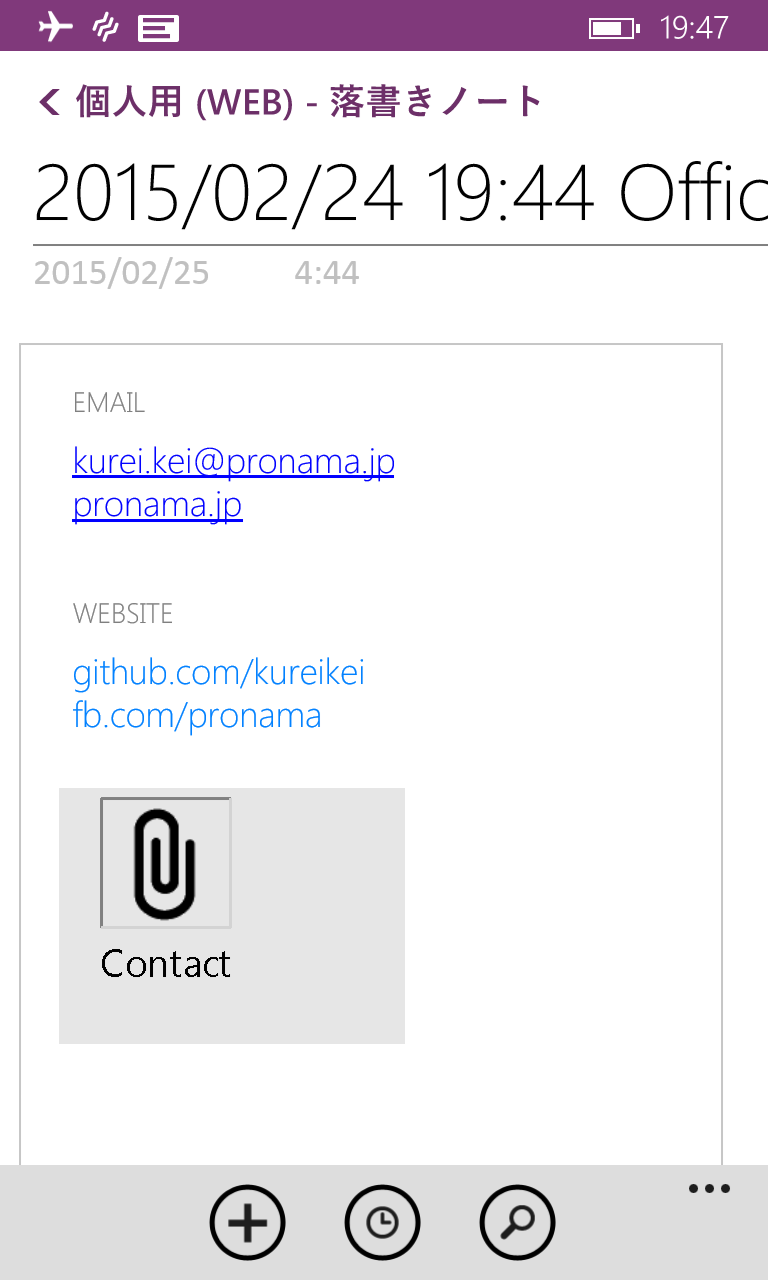
Task: Tap the status bar clock showing 19:47
Action: coord(694,27)
